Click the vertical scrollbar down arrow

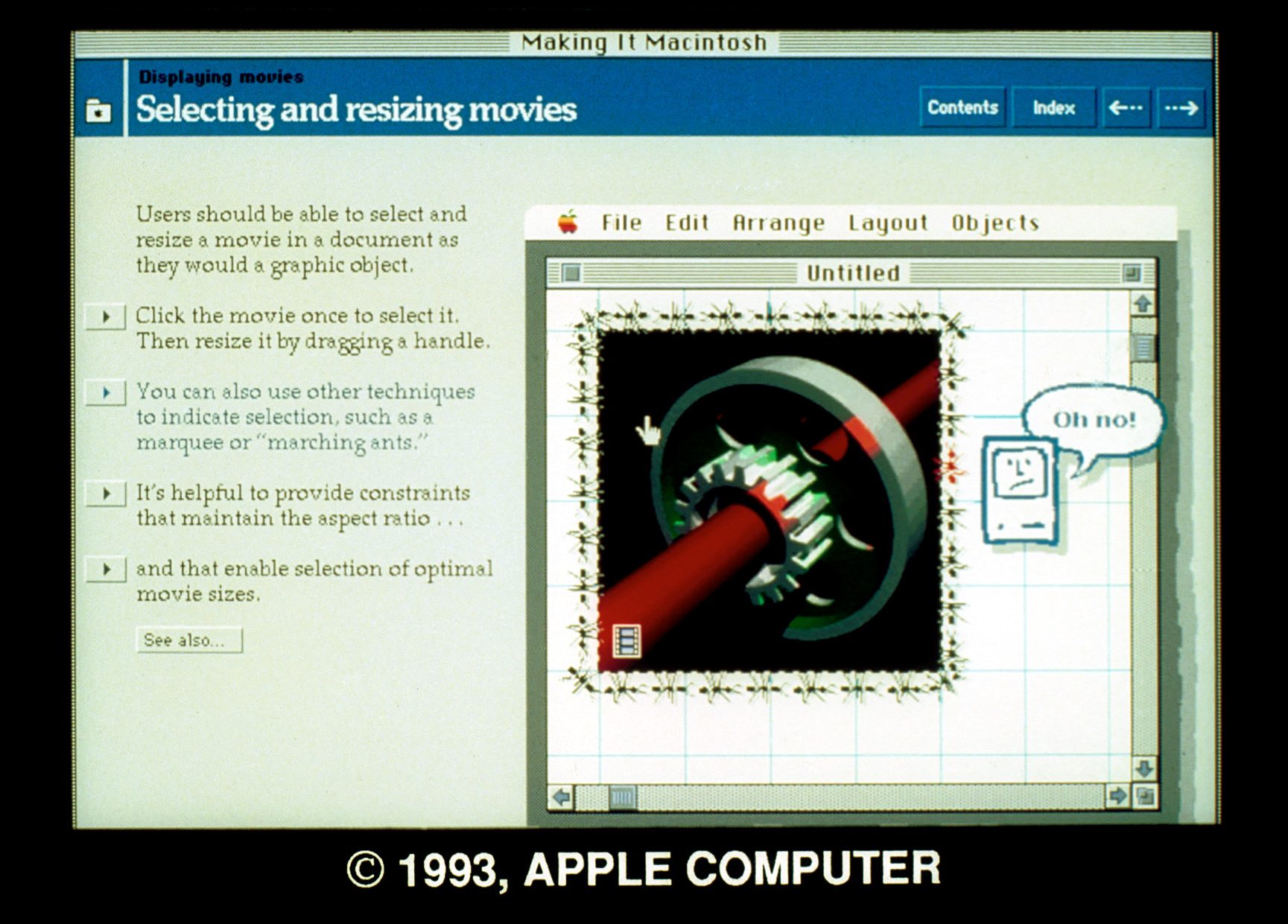(x=1143, y=768)
